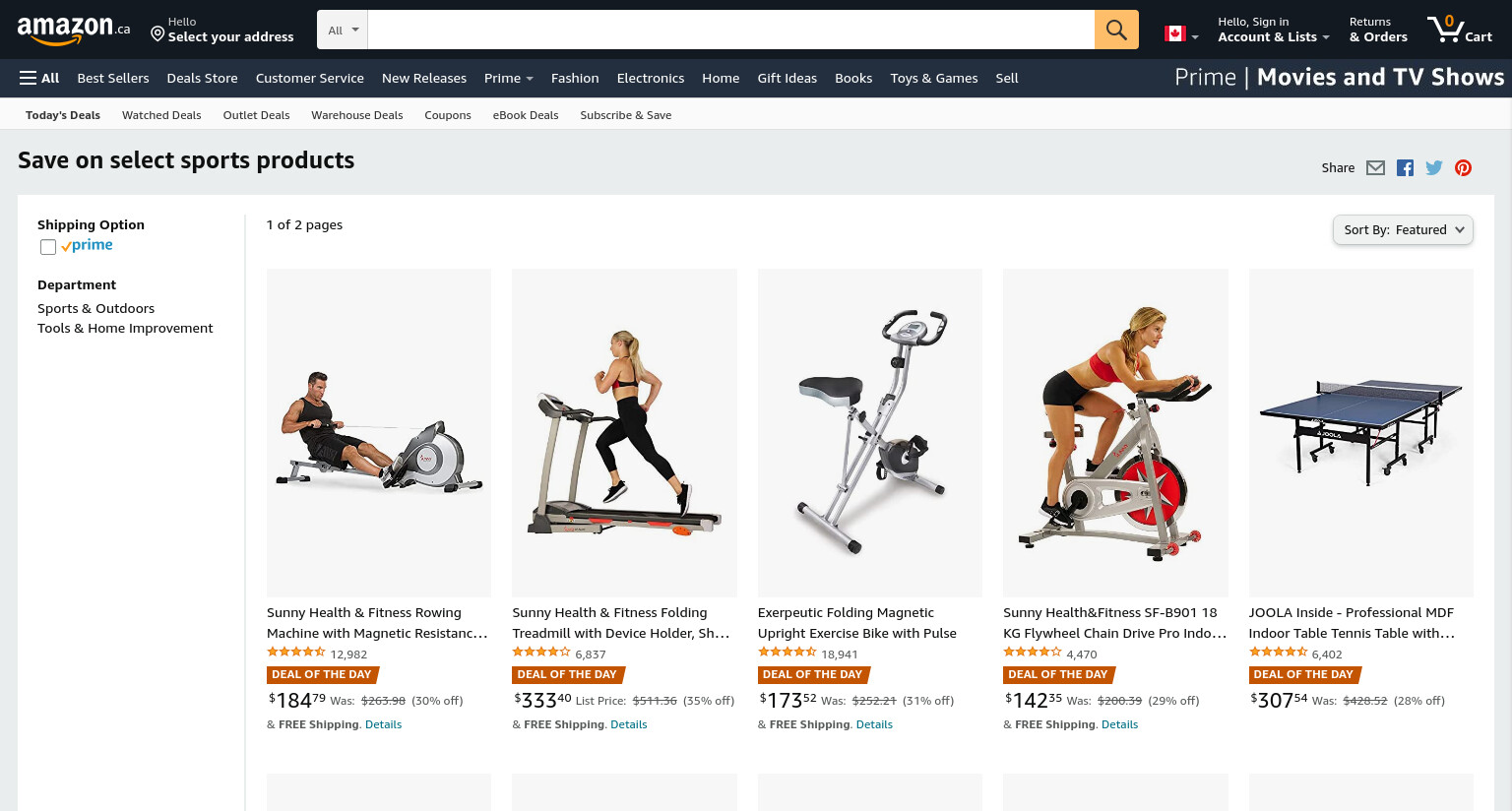Image resolution: width=1512 pixels, height=811 pixels.
Task: Share this page on Pinterest
Action: pos(1464,167)
